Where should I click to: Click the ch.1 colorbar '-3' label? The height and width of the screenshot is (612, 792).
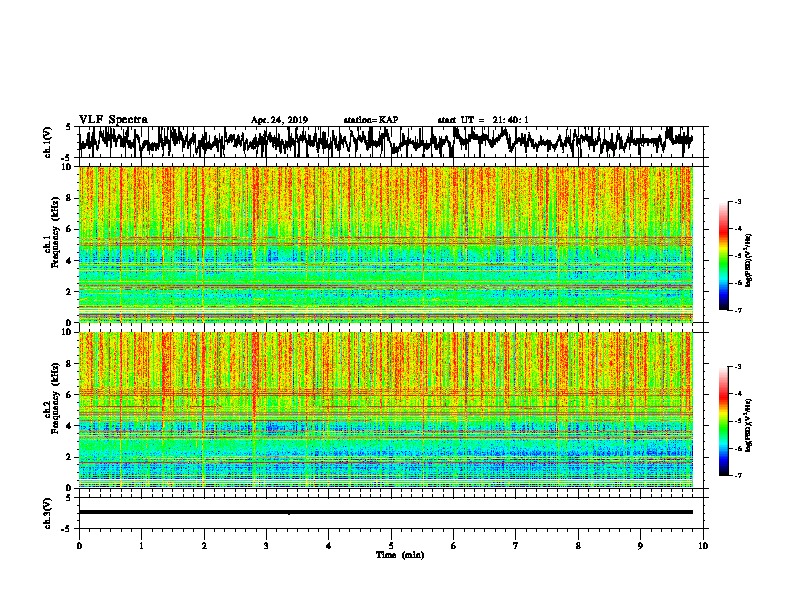[737, 201]
